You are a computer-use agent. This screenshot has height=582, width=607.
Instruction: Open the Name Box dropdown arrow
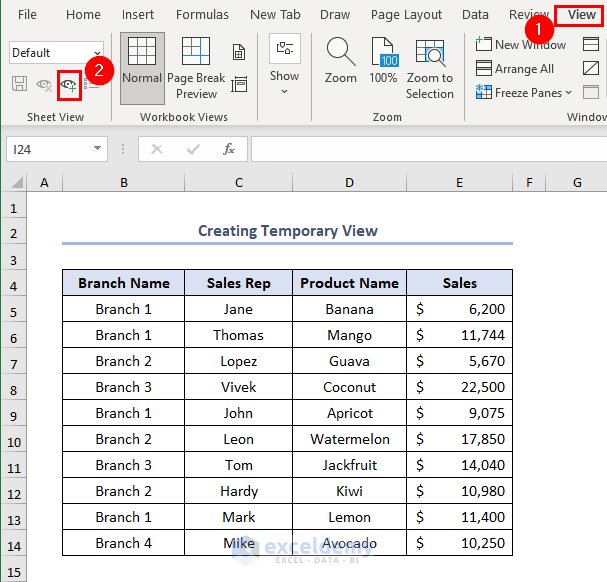(98, 149)
